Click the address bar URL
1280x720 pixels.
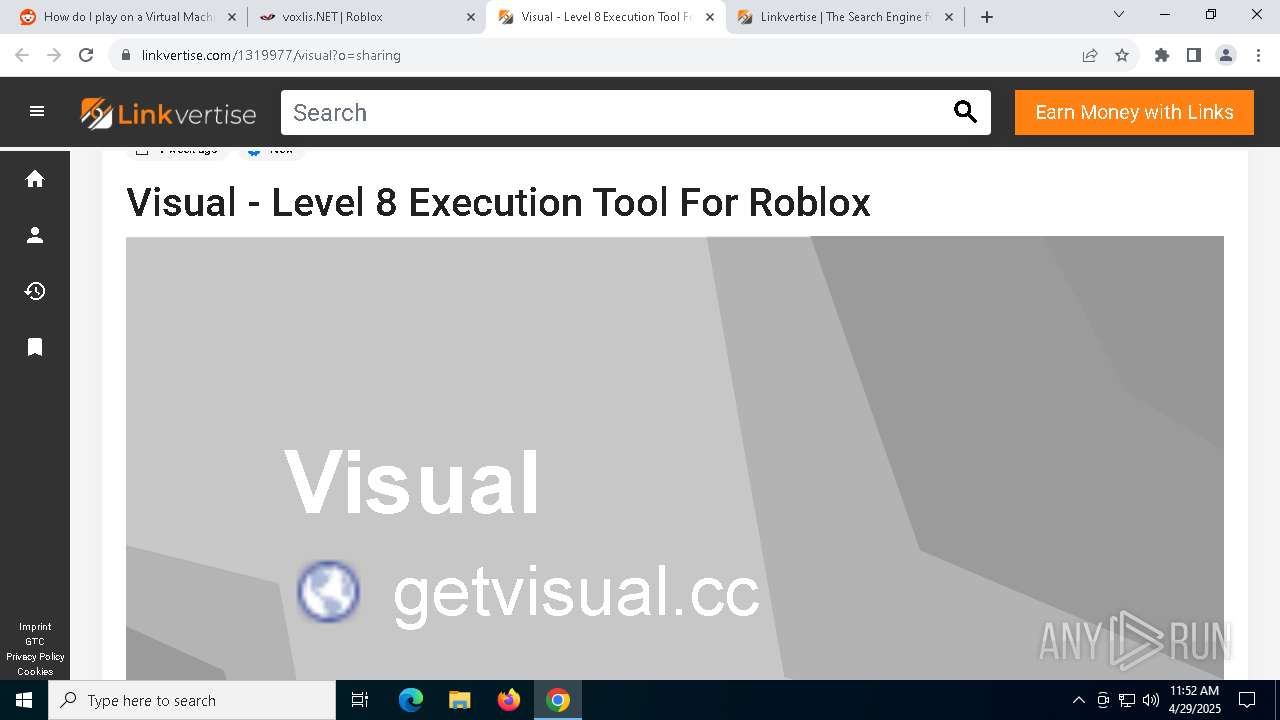pos(271,55)
